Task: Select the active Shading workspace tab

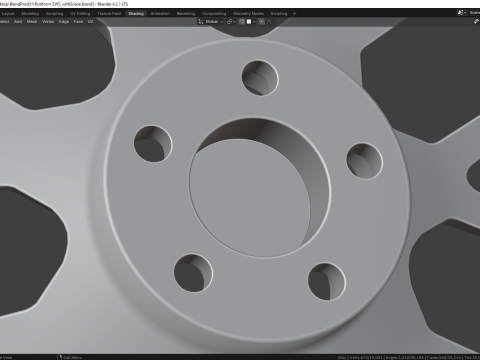Action: point(136,14)
